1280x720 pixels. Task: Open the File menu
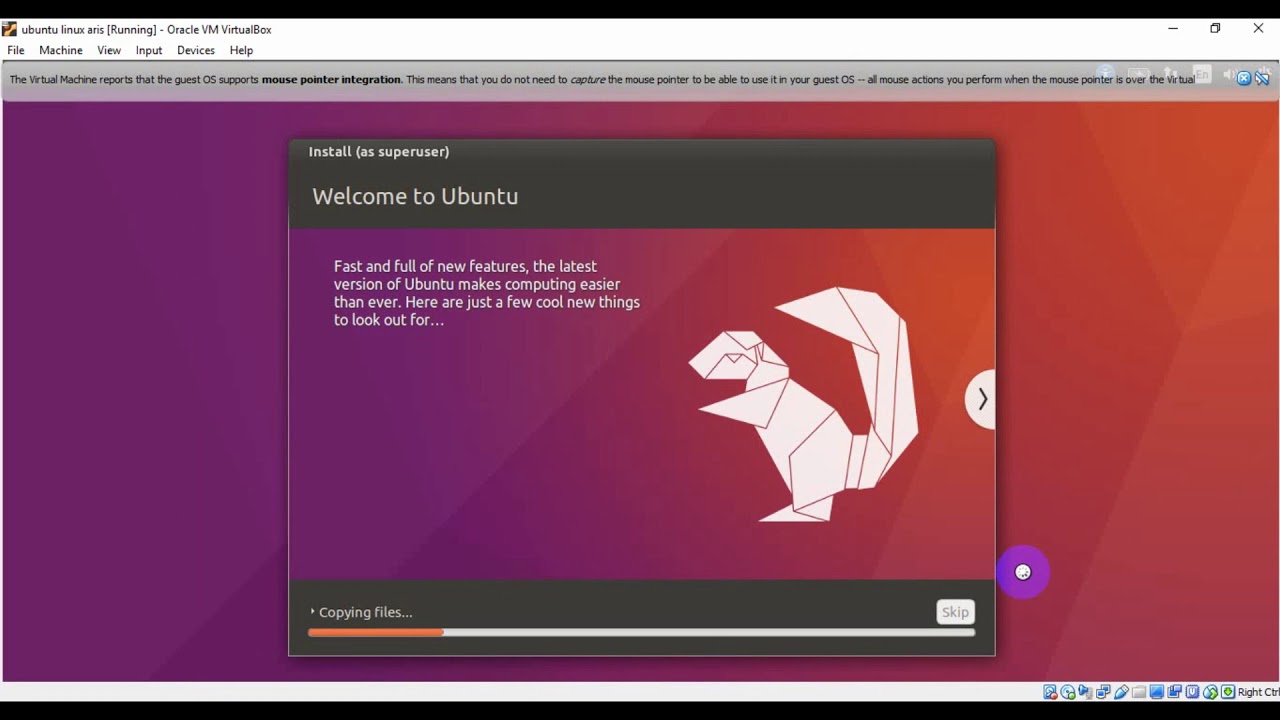(16, 50)
